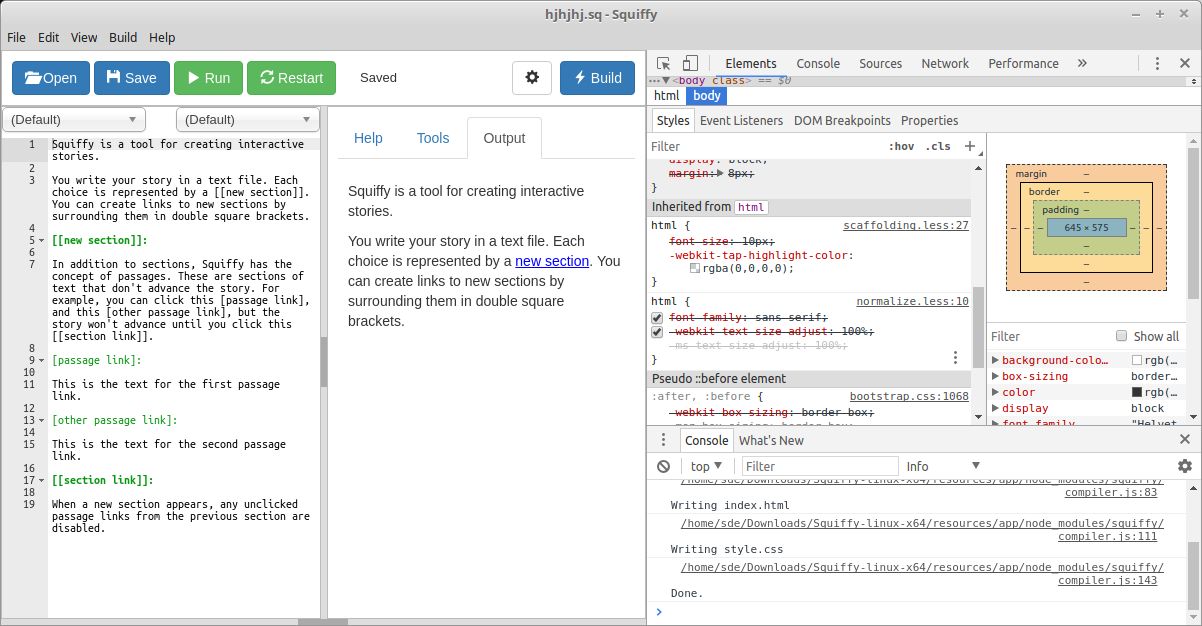
Task: Open the Info log level dropdown
Action: (943, 466)
